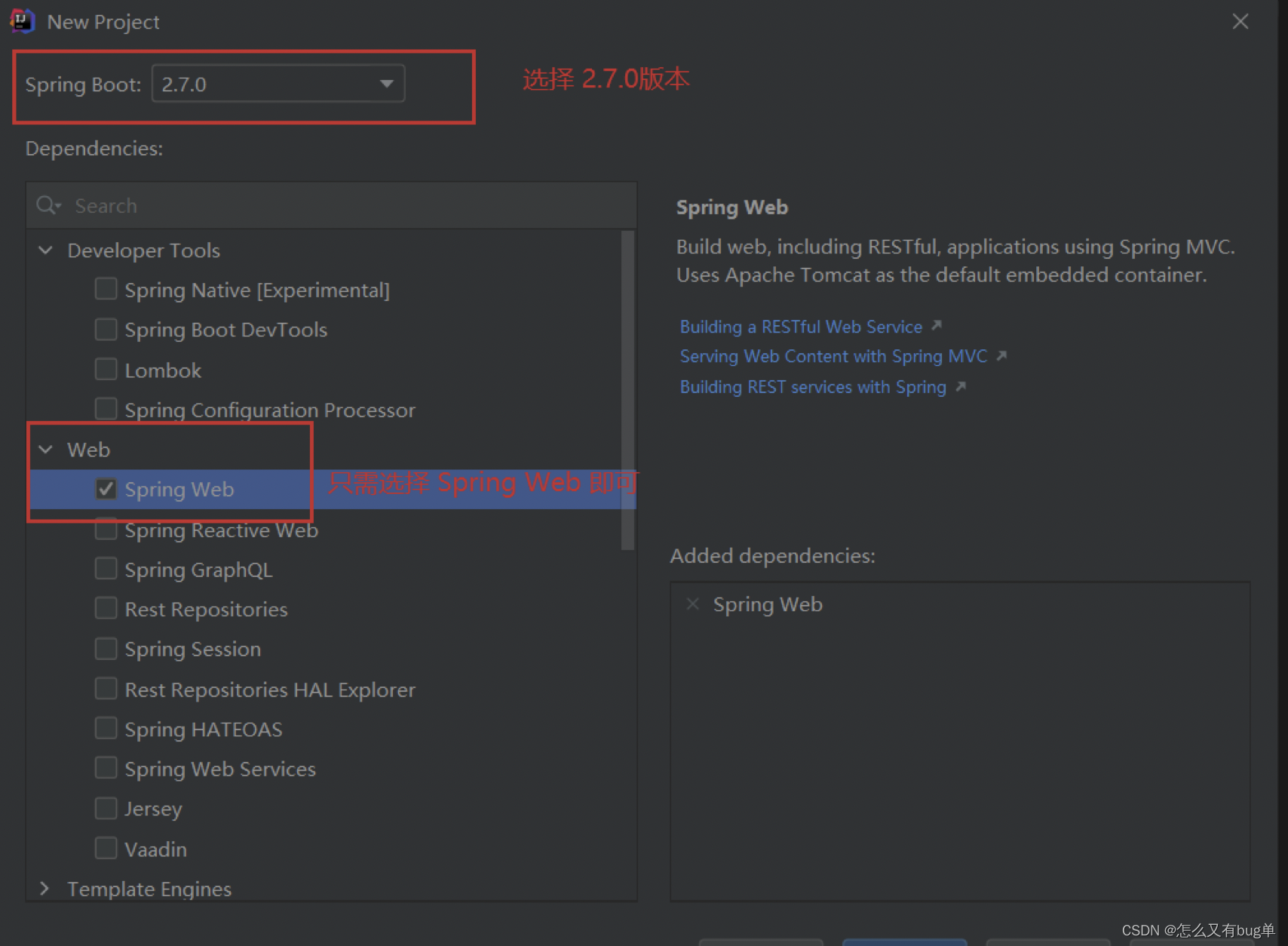Enable Spring Boot DevTools checkbox
This screenshot has height=946, width=1288.
coord(106,329)
